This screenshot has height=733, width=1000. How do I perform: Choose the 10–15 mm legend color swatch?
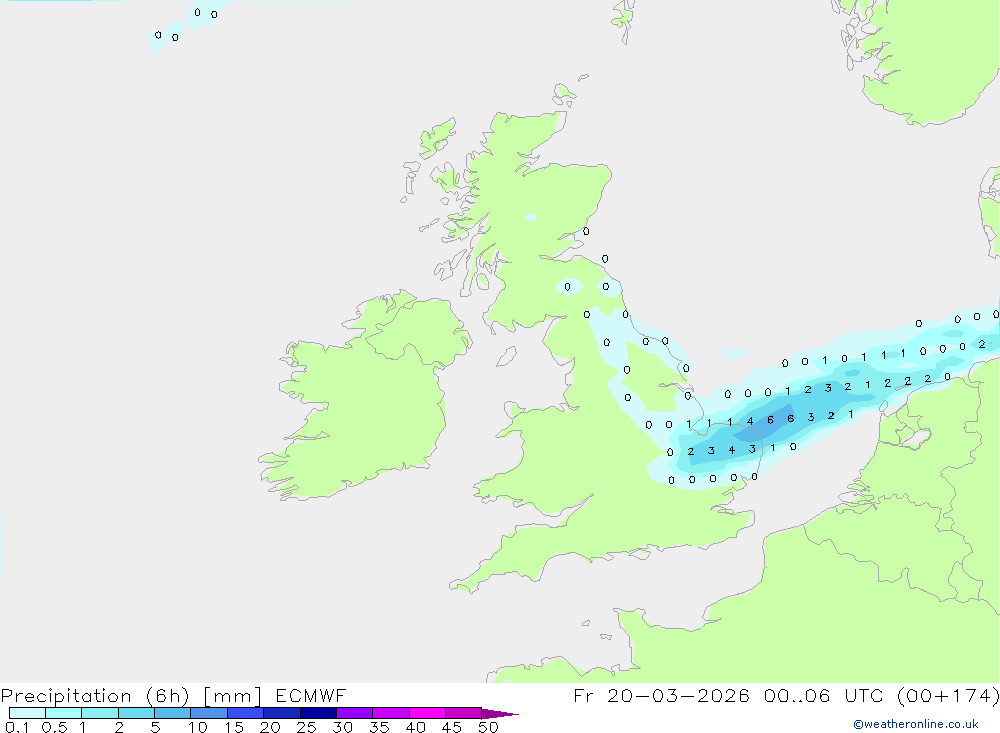point(209,713)
